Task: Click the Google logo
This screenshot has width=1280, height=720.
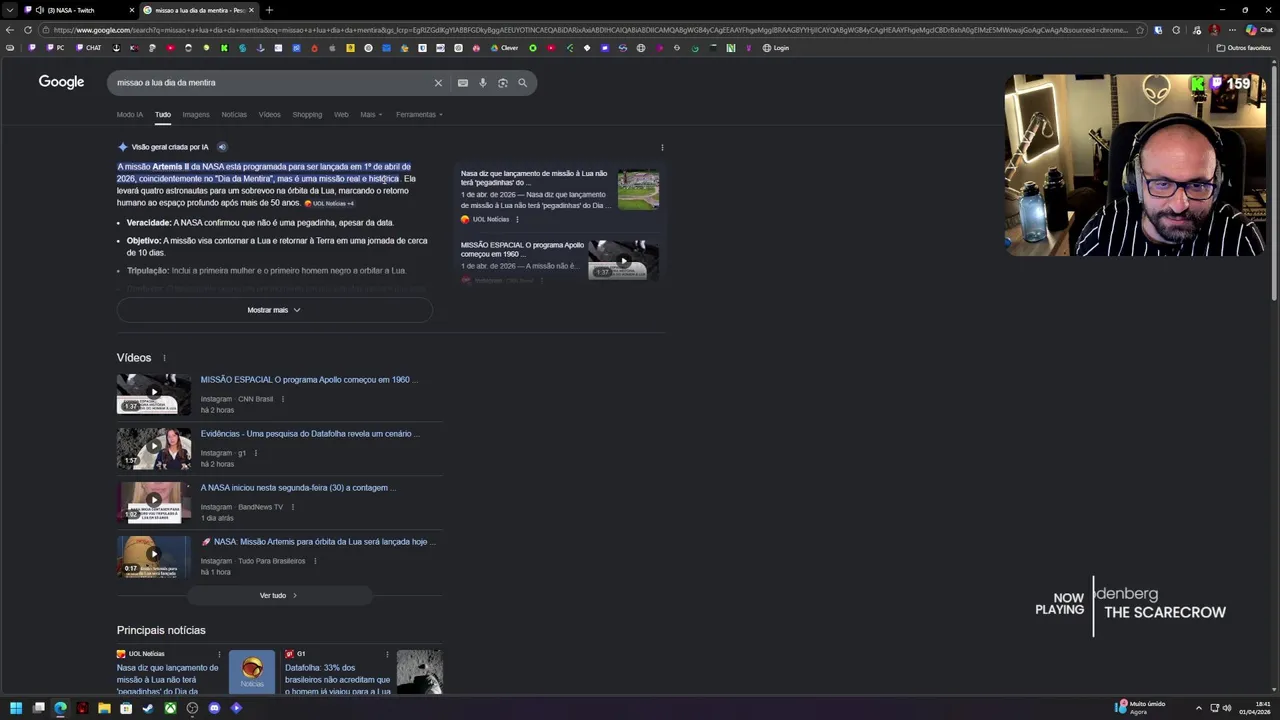Action: click(x=61, y=82)
